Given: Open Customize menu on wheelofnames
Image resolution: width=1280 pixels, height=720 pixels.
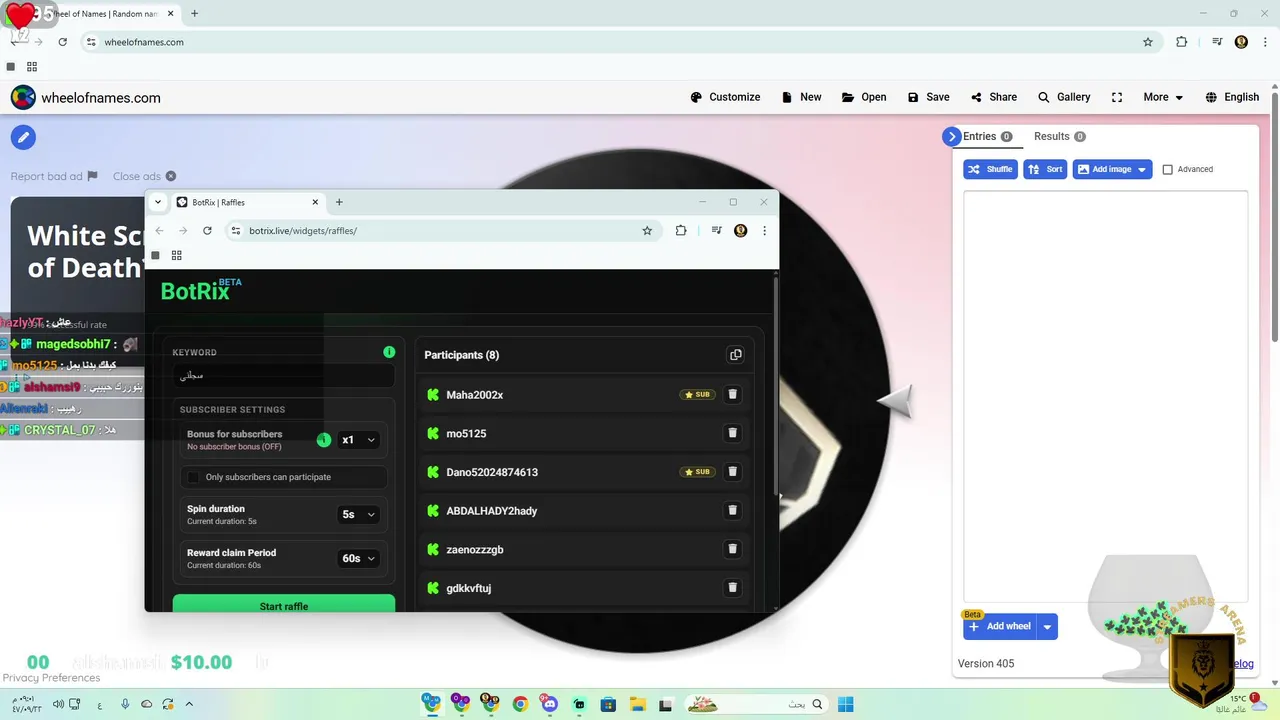Looking at the screenshot, I should point(725,97).
